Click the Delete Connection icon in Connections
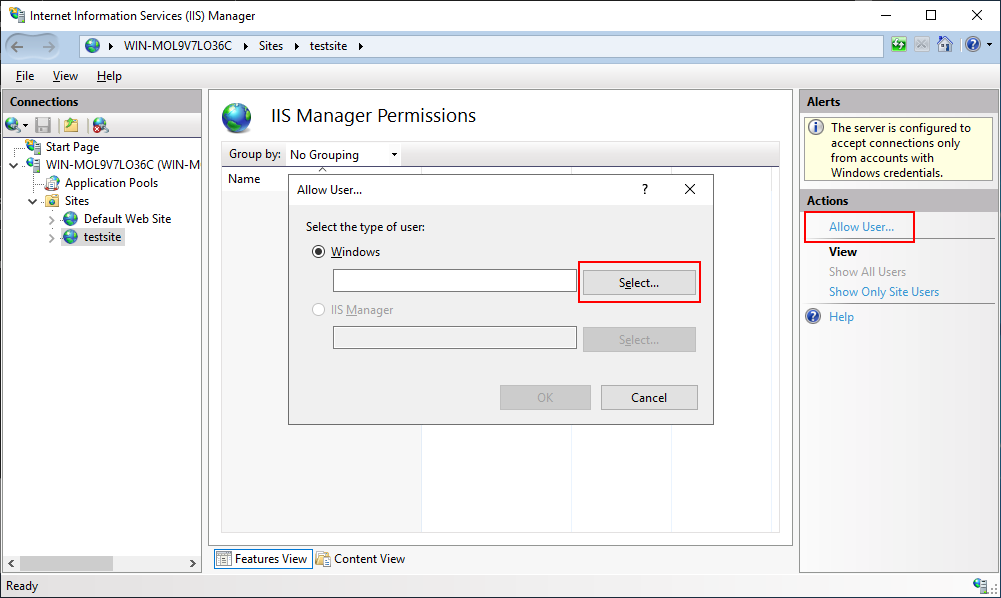The height and width of the screenshot is (598, 1001). [x=100, y=125]
